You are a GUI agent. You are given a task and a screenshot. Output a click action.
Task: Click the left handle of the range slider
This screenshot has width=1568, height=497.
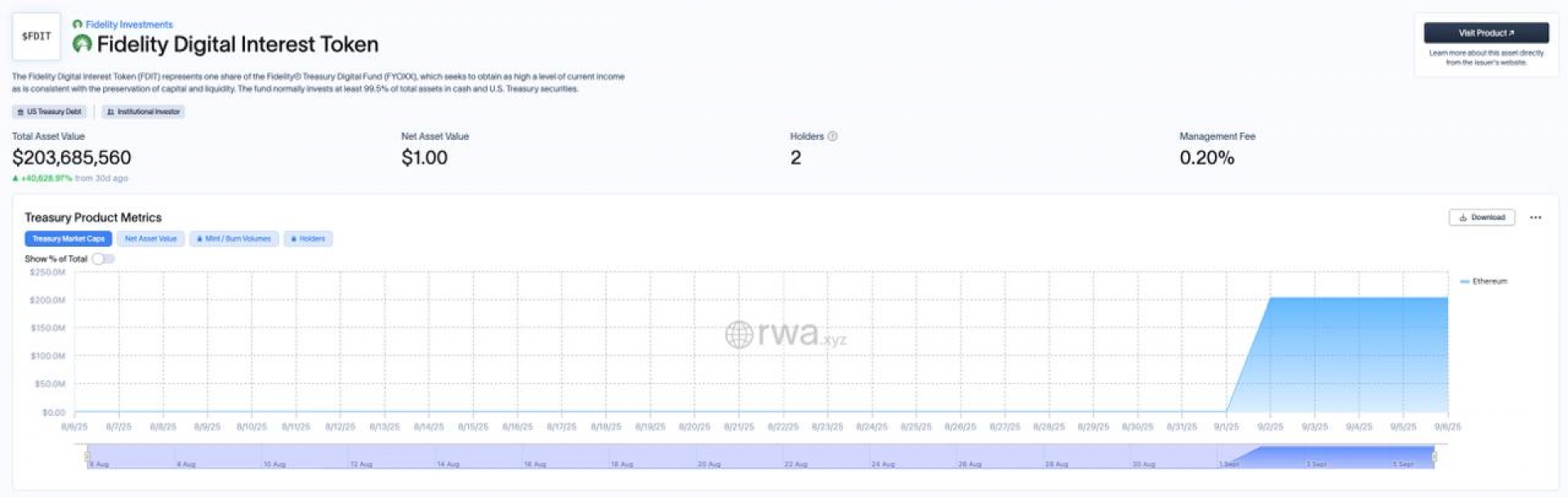(x=87, y=456)
